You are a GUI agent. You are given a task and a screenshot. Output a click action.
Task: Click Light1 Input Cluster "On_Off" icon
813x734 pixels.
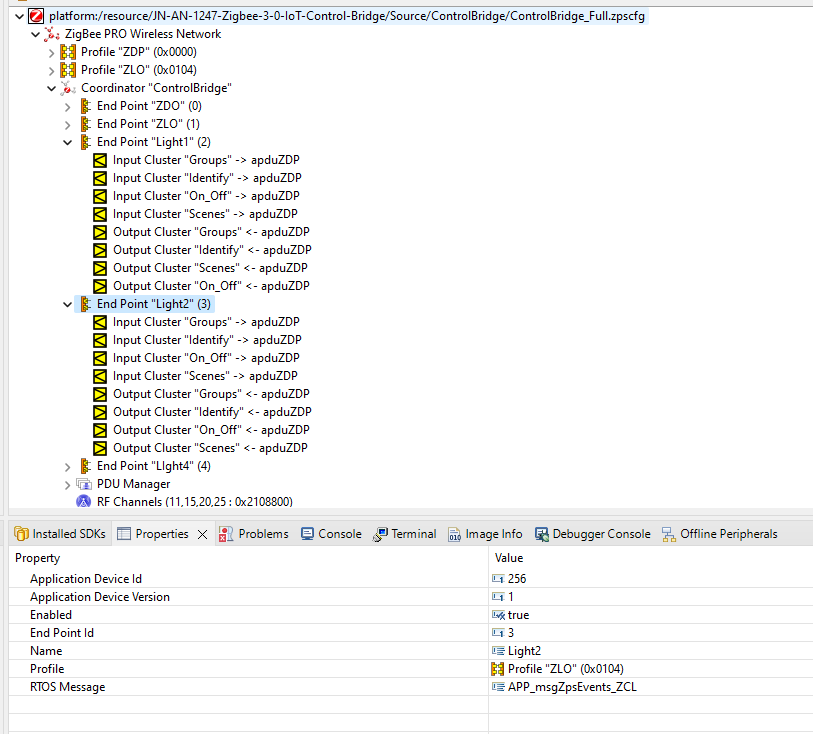pos(100,196)
